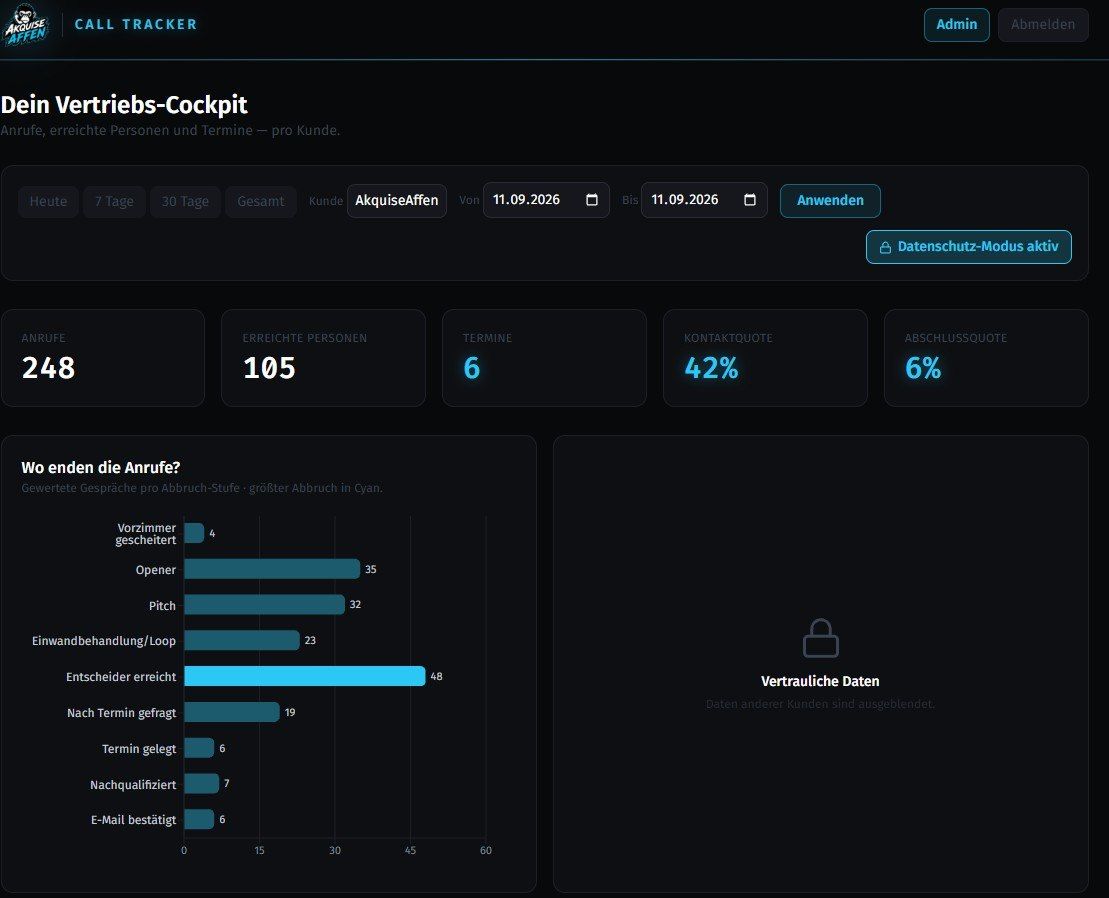Click the Termine value 6
Image resolution: width=1109 pixels, height=898 pixels.
472,368
